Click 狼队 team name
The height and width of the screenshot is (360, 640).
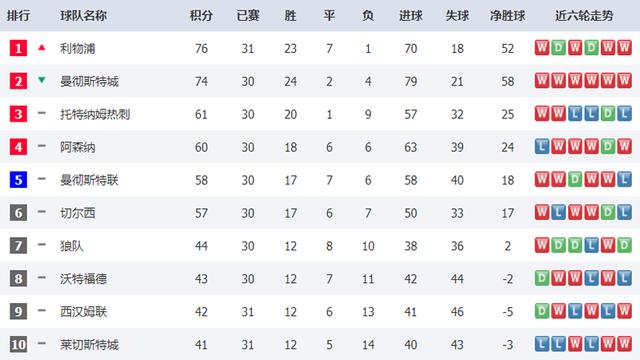pyautogui.click(x=72, y=246)
